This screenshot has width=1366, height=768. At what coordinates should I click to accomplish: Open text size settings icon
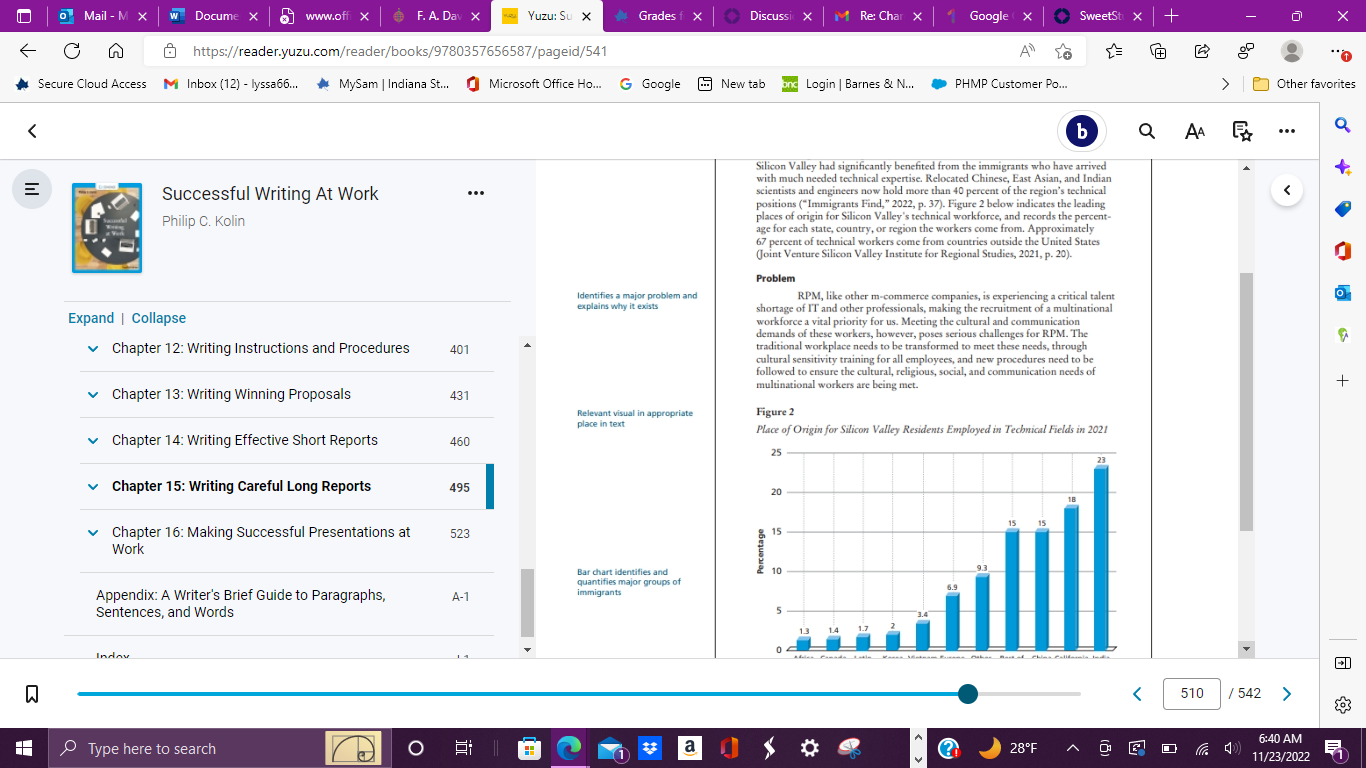(1195, 131)
